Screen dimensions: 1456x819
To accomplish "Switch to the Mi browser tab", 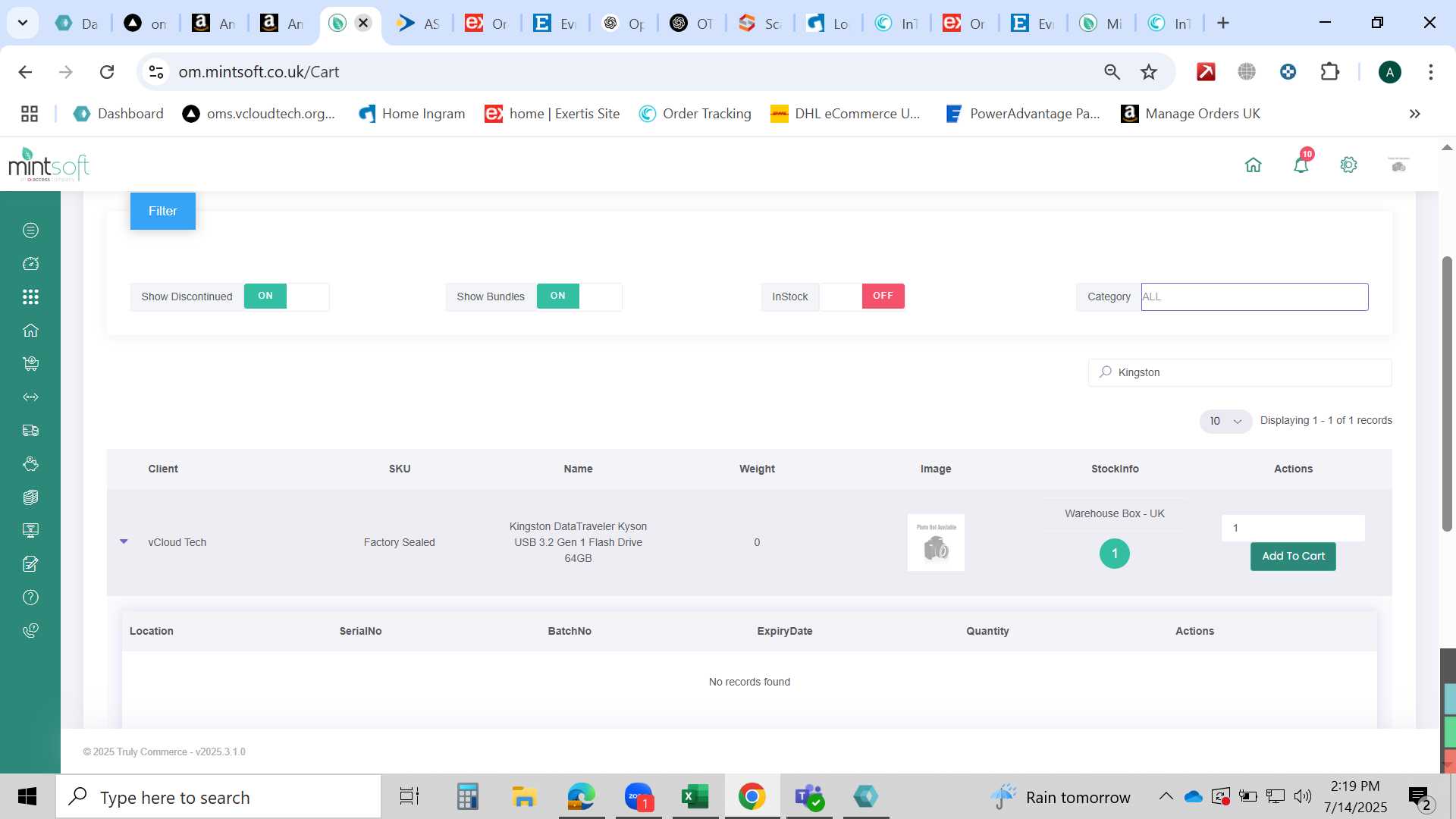I will click(x=1101, y=24).
